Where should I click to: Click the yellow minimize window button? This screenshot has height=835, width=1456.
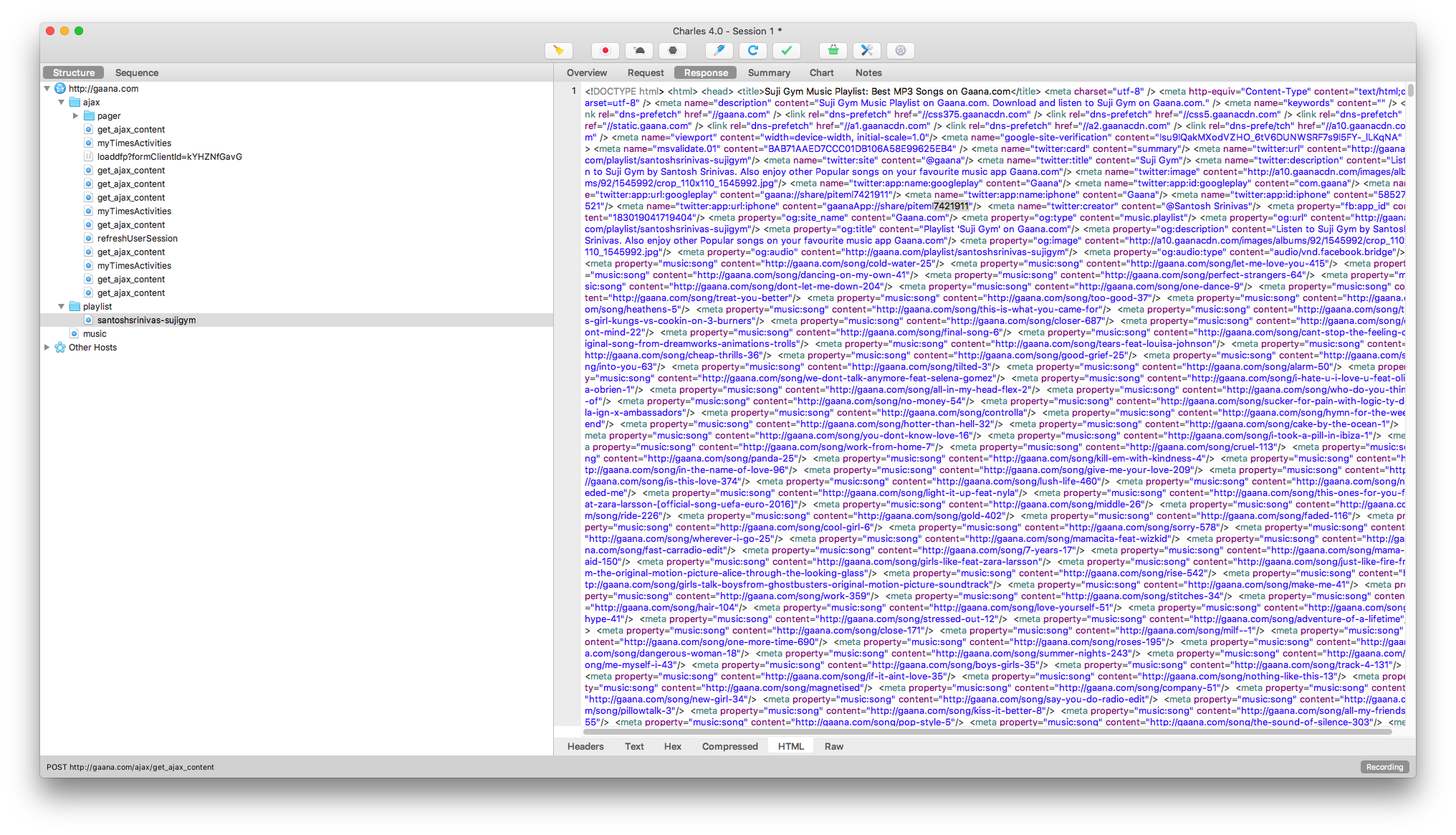64,31
